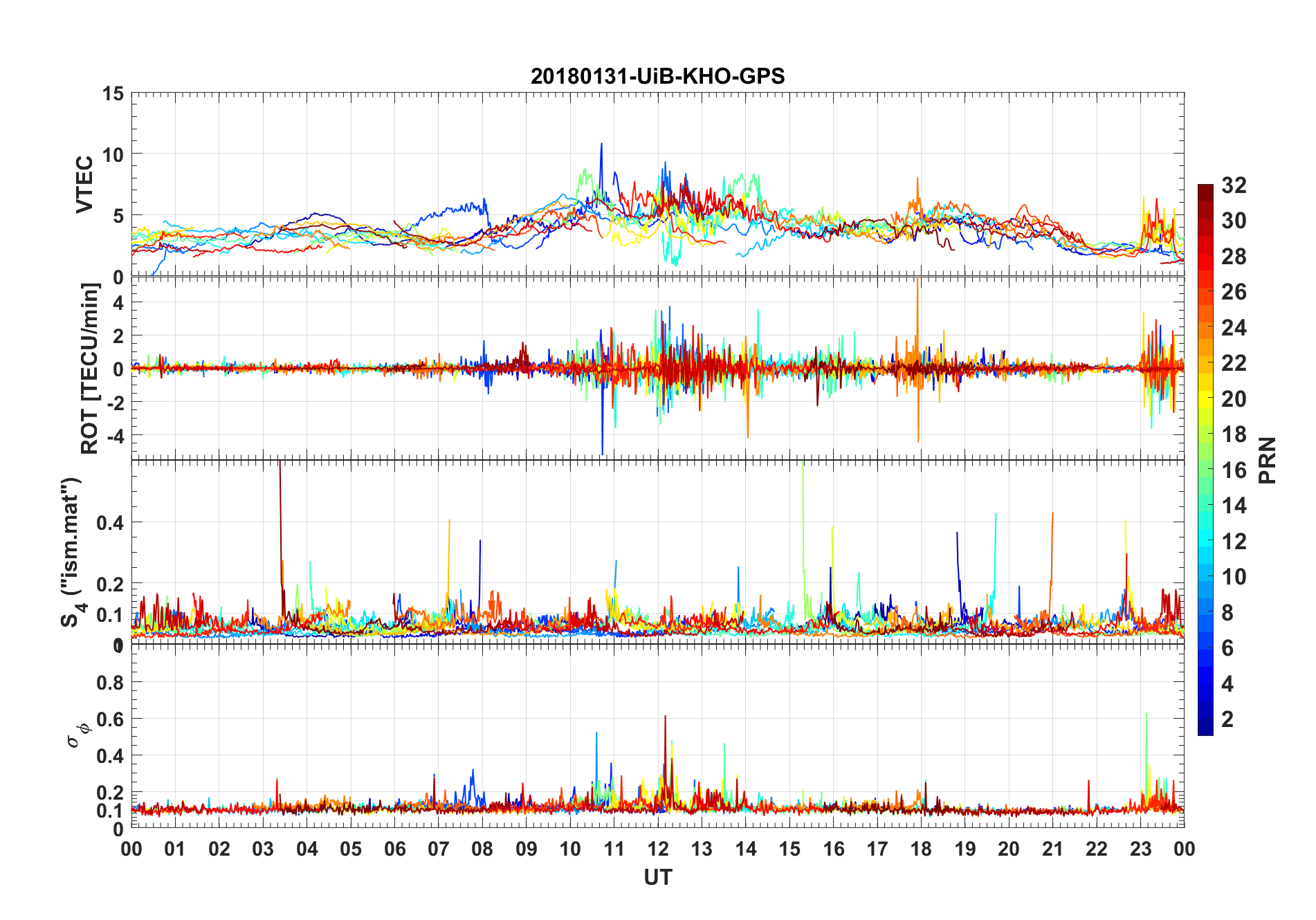Select x-axis hour tick 06
Viewport: 1316px width, 920px height.
pyautogui.click(x=394, y=849)
